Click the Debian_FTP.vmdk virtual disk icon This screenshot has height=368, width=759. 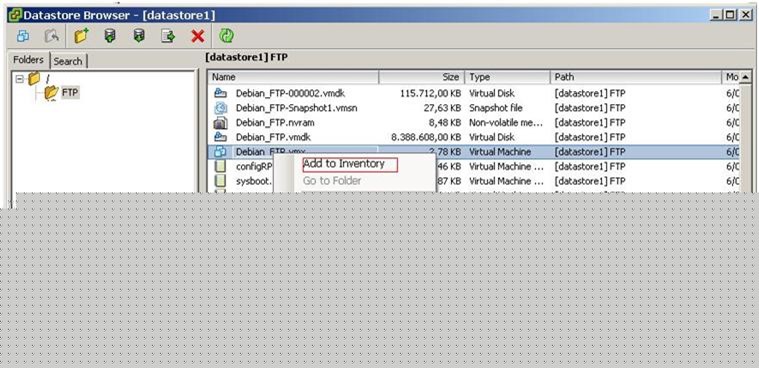click(x=220, y=137)
